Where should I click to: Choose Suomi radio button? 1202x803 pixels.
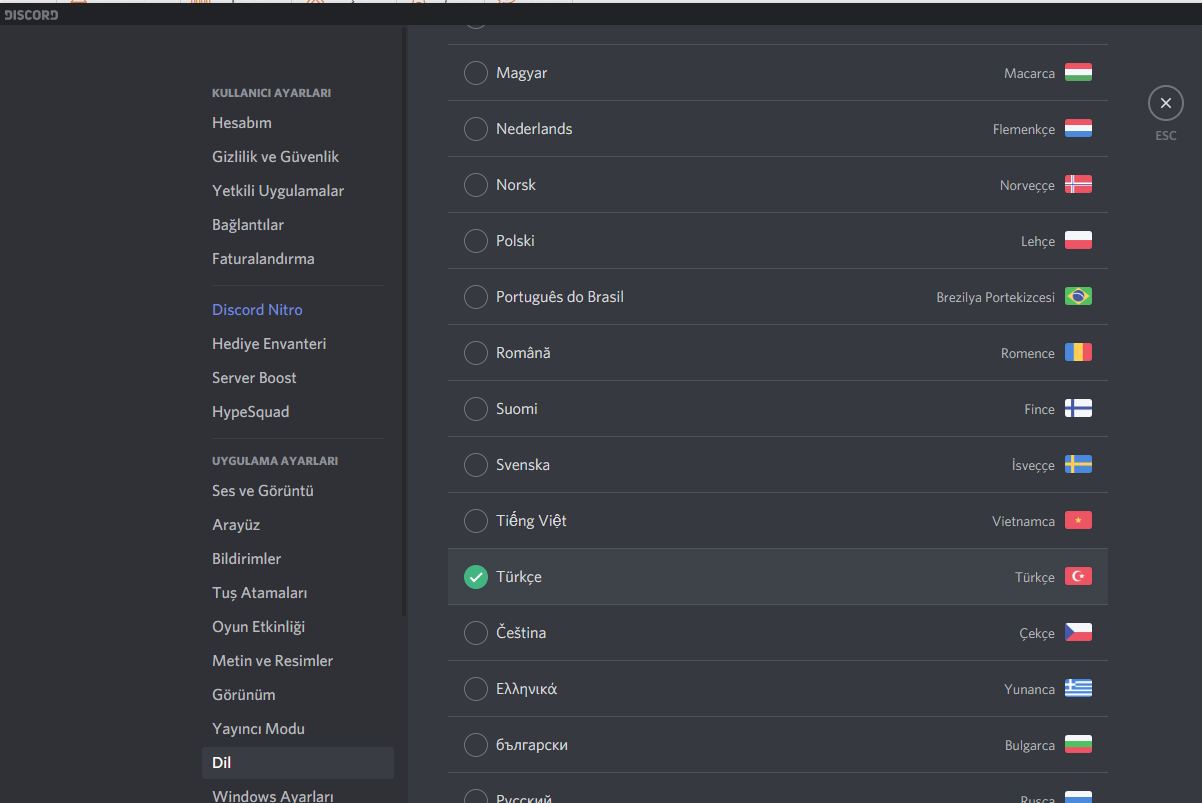tap(476, 409)
